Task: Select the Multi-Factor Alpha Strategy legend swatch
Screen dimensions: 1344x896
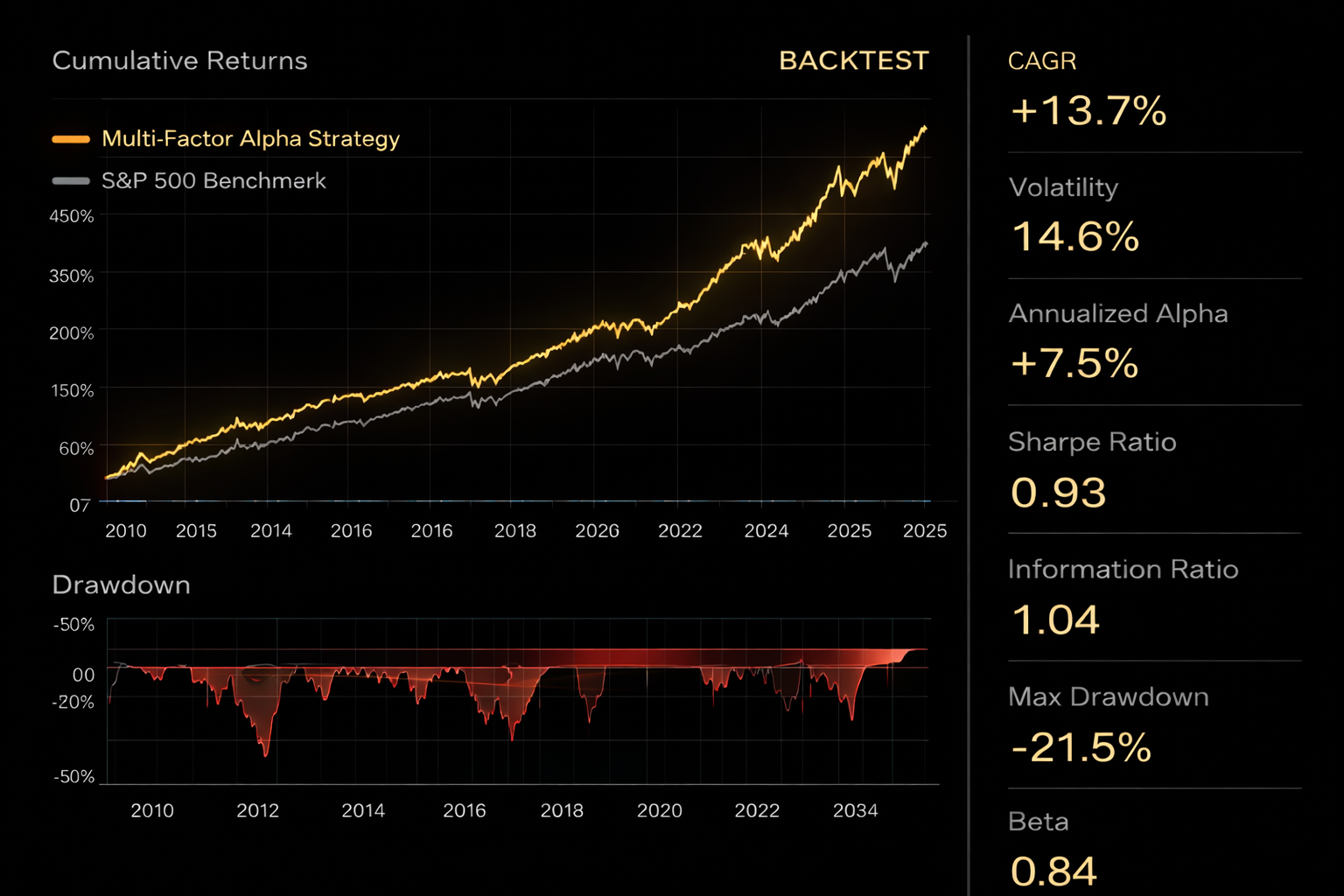Action: [x=72, y=138]
